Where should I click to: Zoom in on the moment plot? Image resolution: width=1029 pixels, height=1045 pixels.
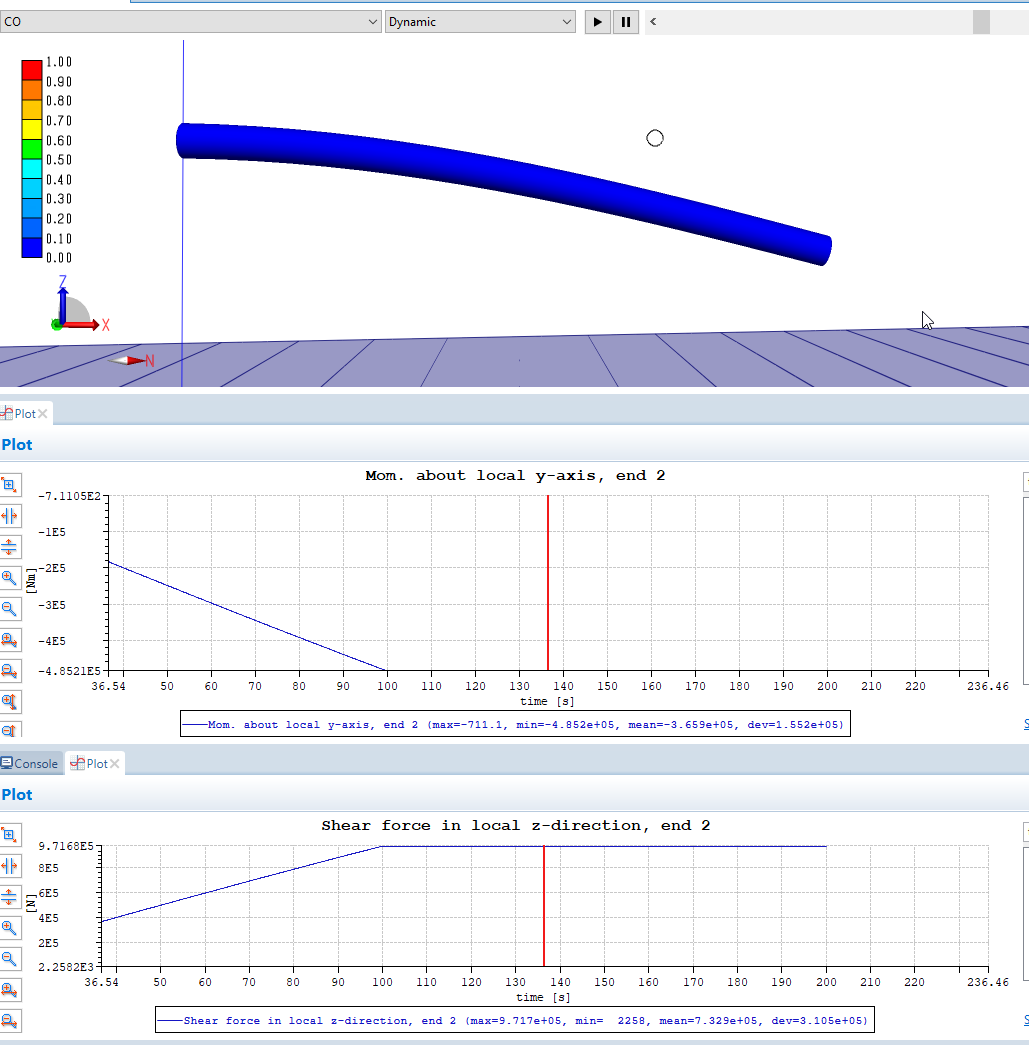point(10,578)
